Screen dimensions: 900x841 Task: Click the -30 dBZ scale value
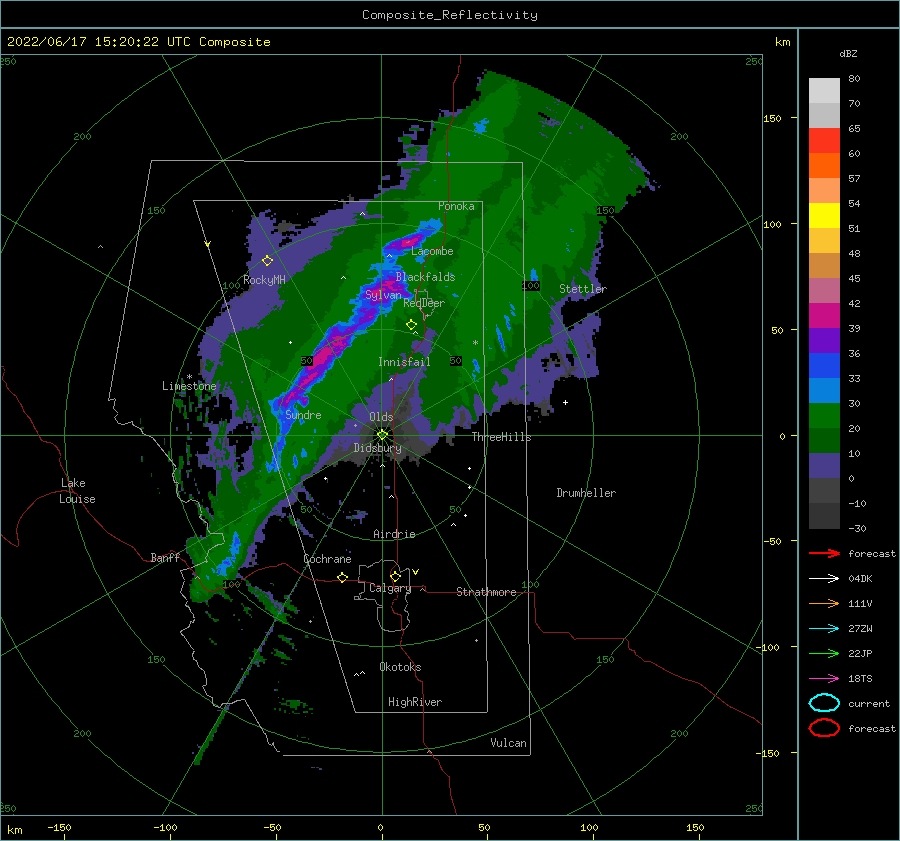(x=857, y=529)
